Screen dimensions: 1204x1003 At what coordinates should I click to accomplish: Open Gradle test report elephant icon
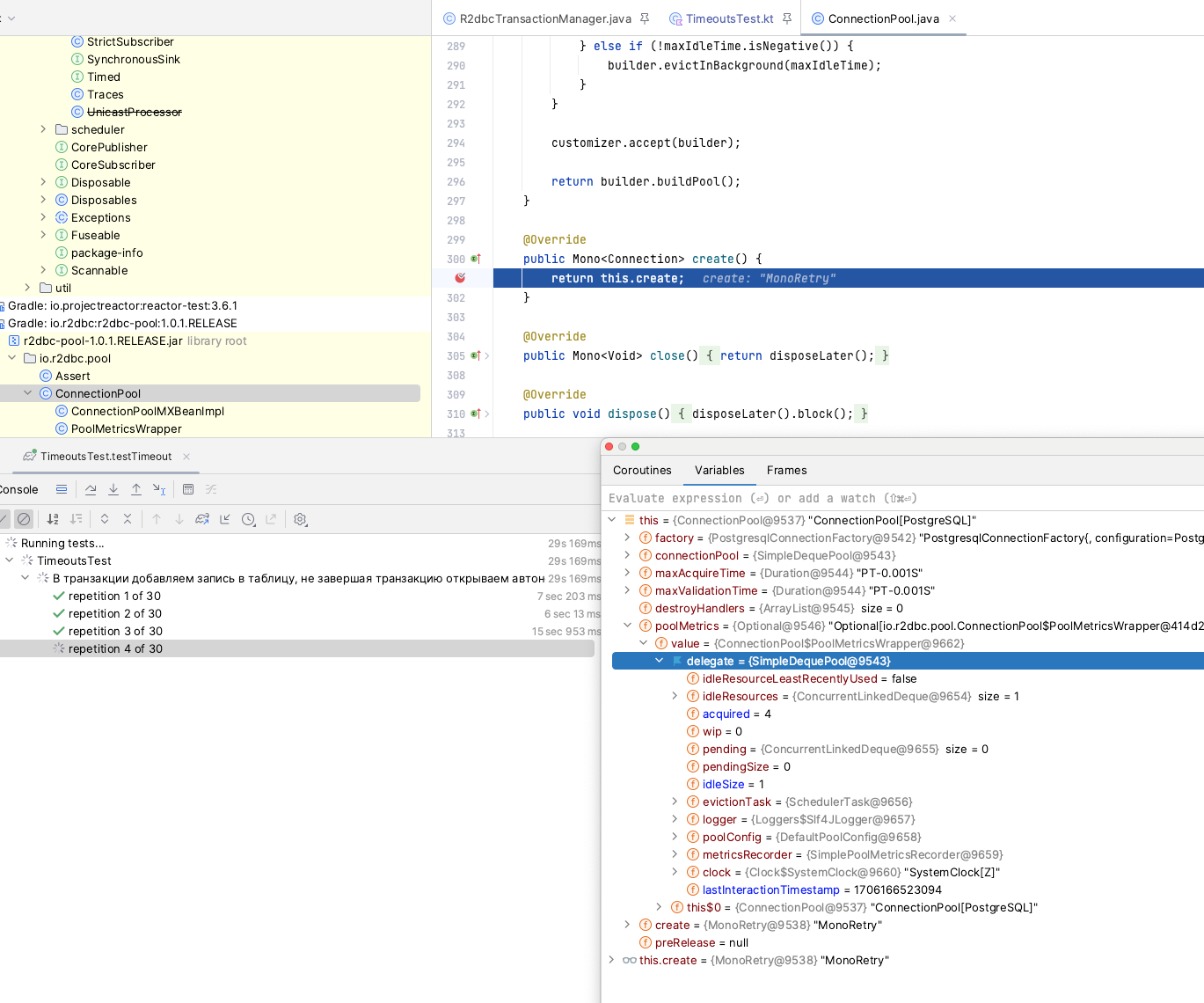pyautogui.click(x=202, y=519)
